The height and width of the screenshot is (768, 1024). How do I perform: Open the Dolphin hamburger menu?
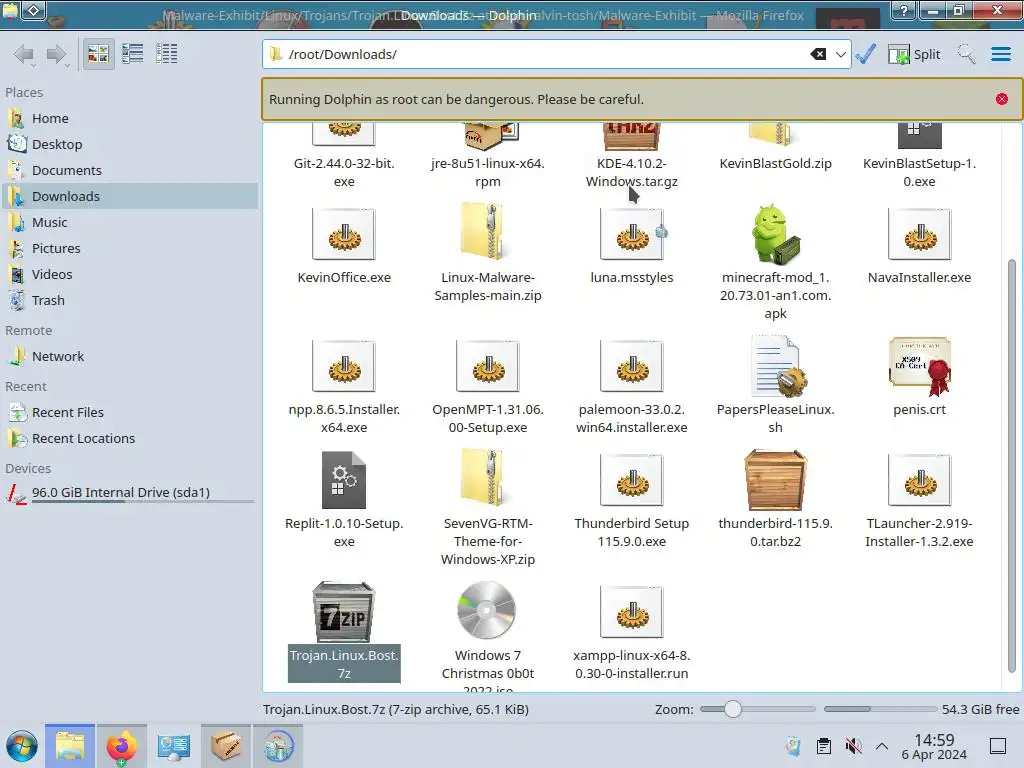tap(1000, 54)
